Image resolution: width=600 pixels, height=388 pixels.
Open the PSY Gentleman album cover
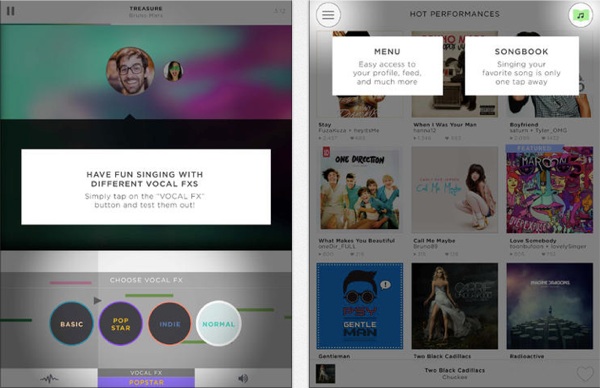click(x=360, y=306)
